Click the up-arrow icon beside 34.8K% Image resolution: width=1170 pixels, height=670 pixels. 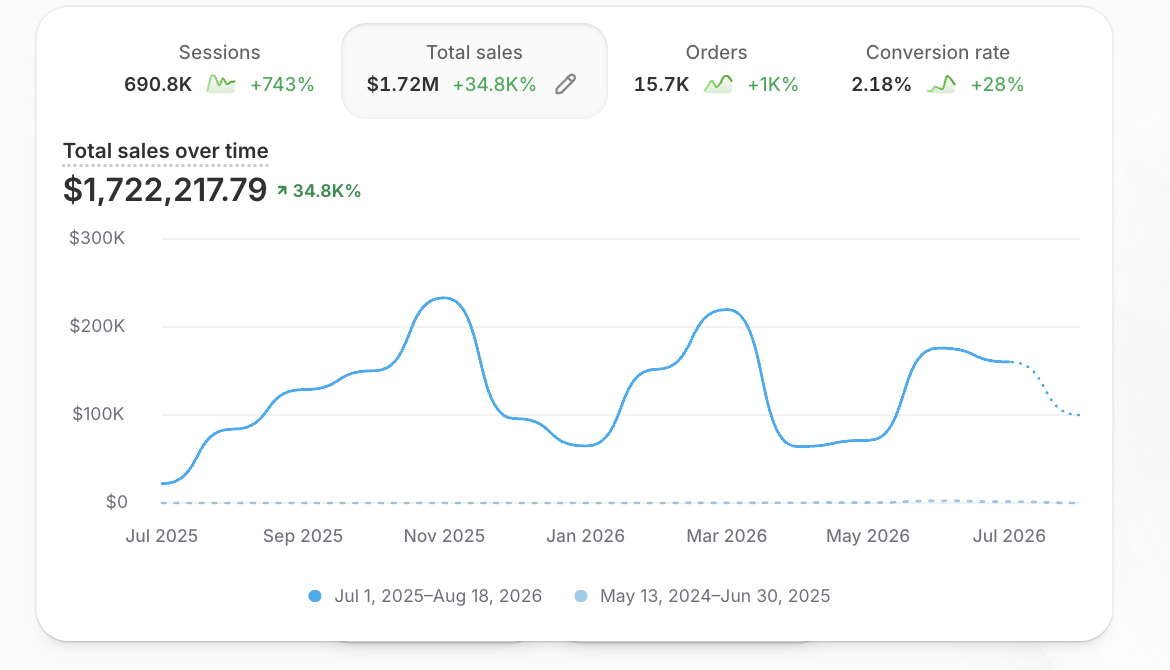[282, 191]
